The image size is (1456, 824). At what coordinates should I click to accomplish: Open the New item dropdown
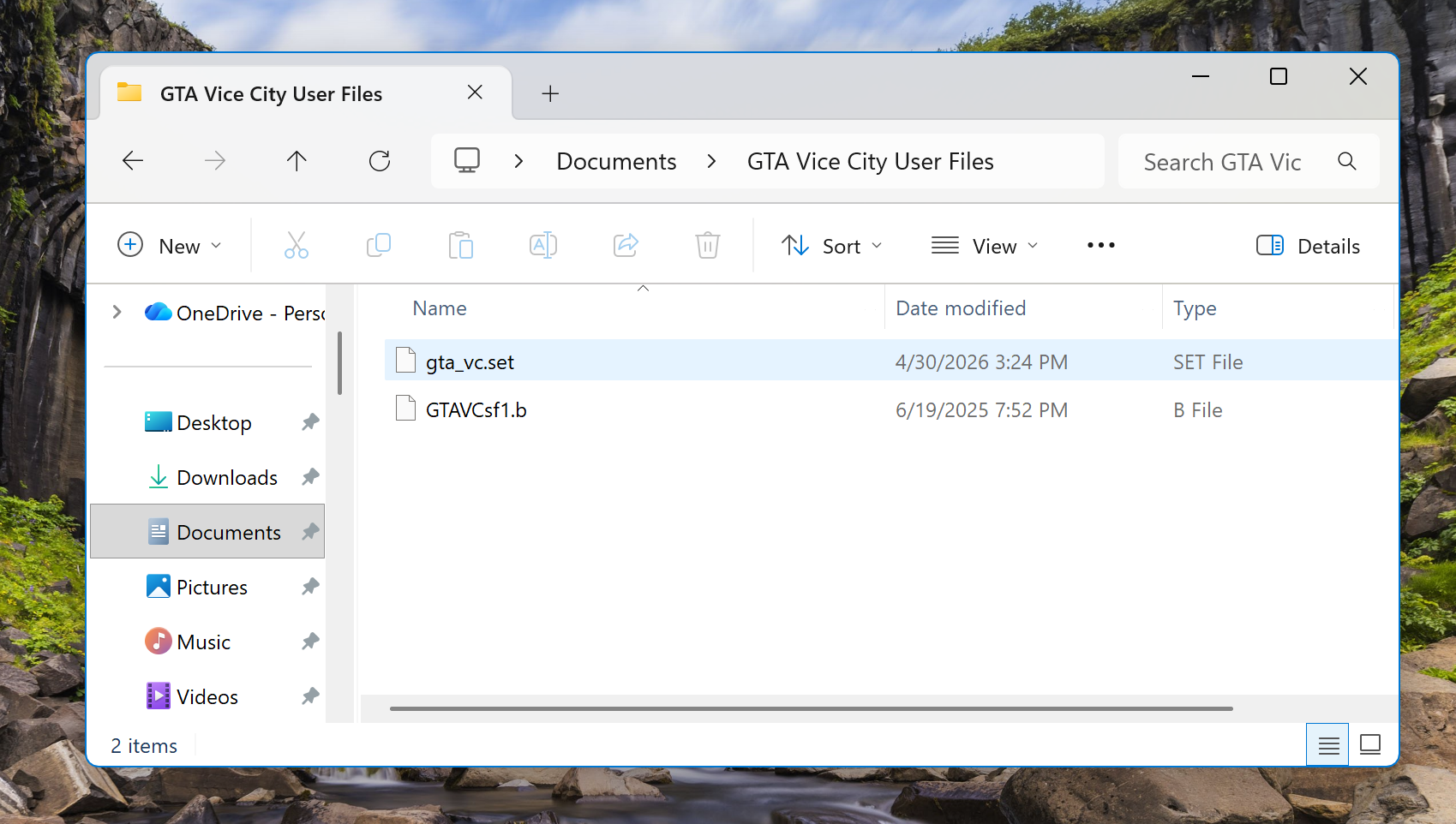coord(170,246)
